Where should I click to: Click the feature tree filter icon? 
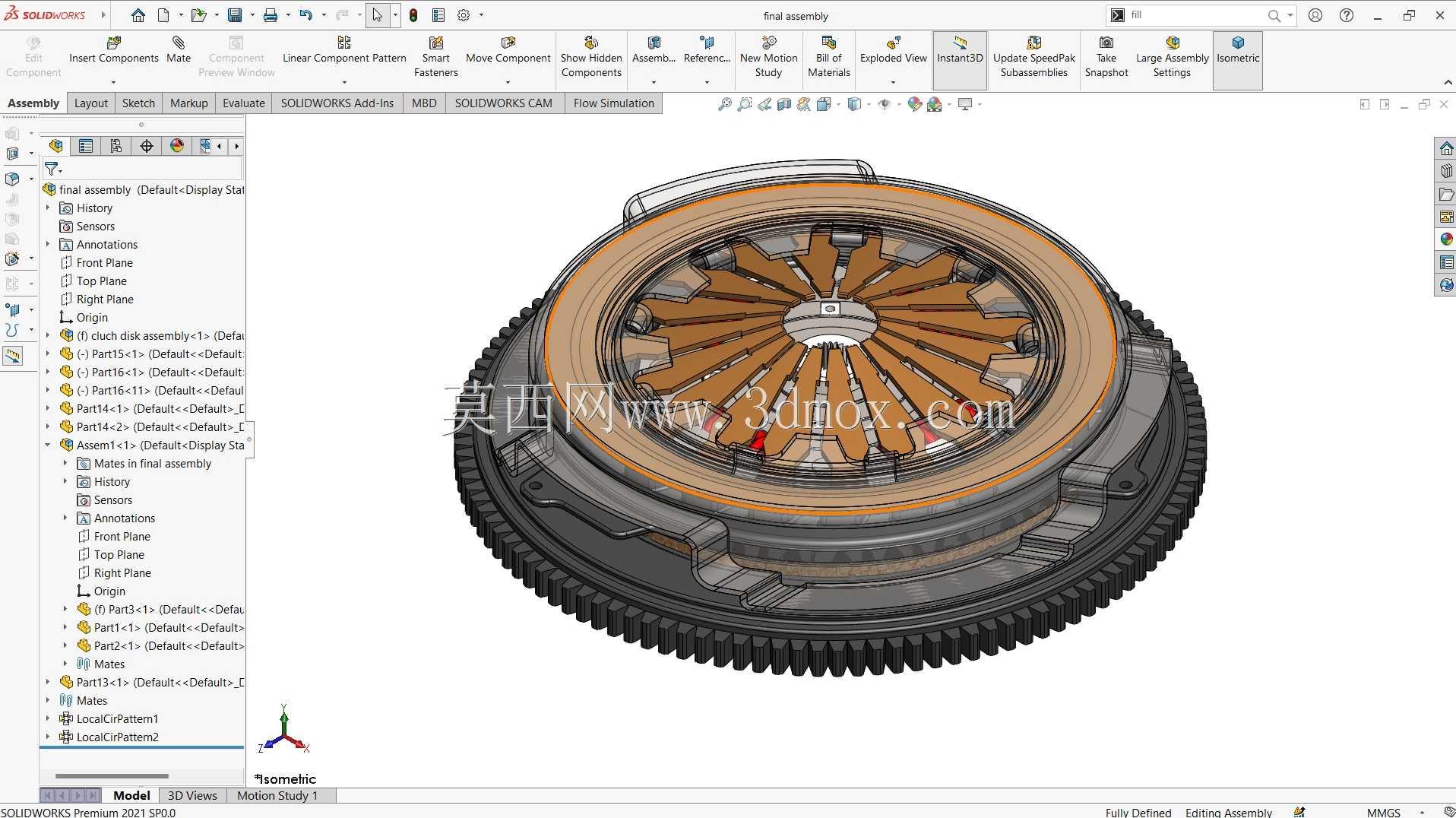(x=52, y=168)
